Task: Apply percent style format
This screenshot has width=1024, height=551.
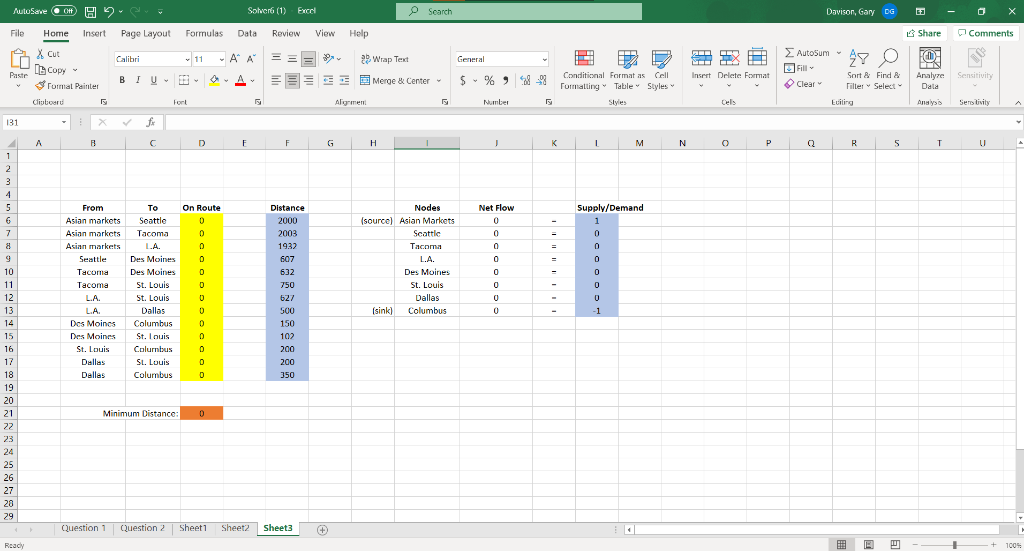Action: (x=488, y=80)
